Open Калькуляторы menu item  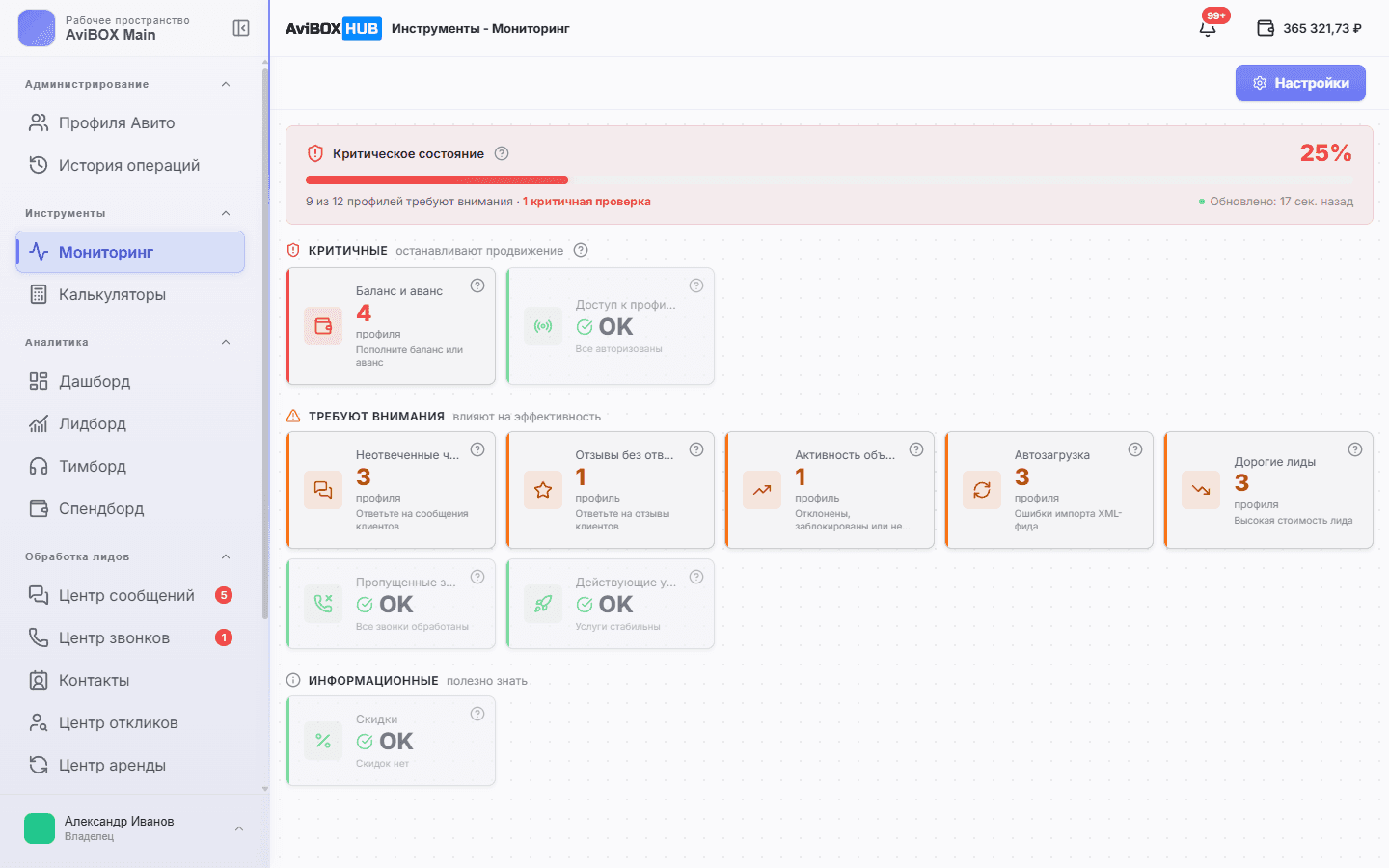tap(130, 294)
